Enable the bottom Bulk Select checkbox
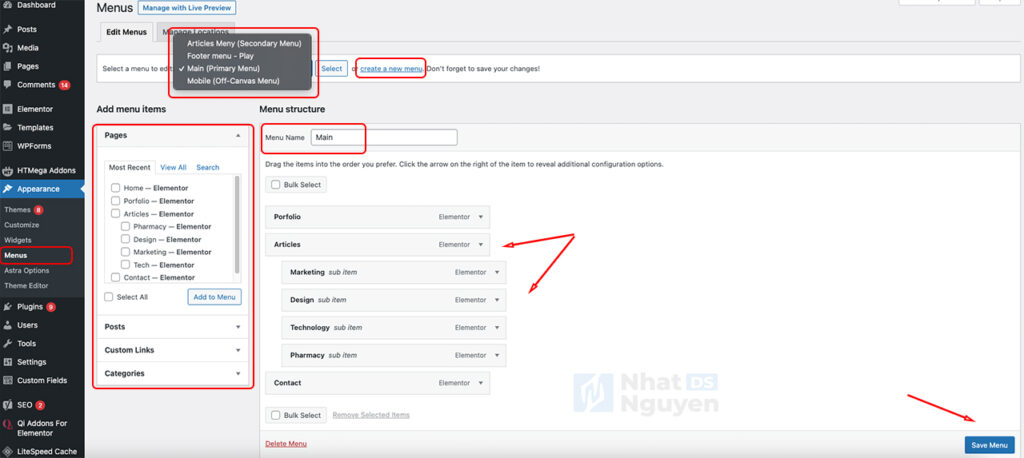1024x458 pixels. click(x=276, y=415)
